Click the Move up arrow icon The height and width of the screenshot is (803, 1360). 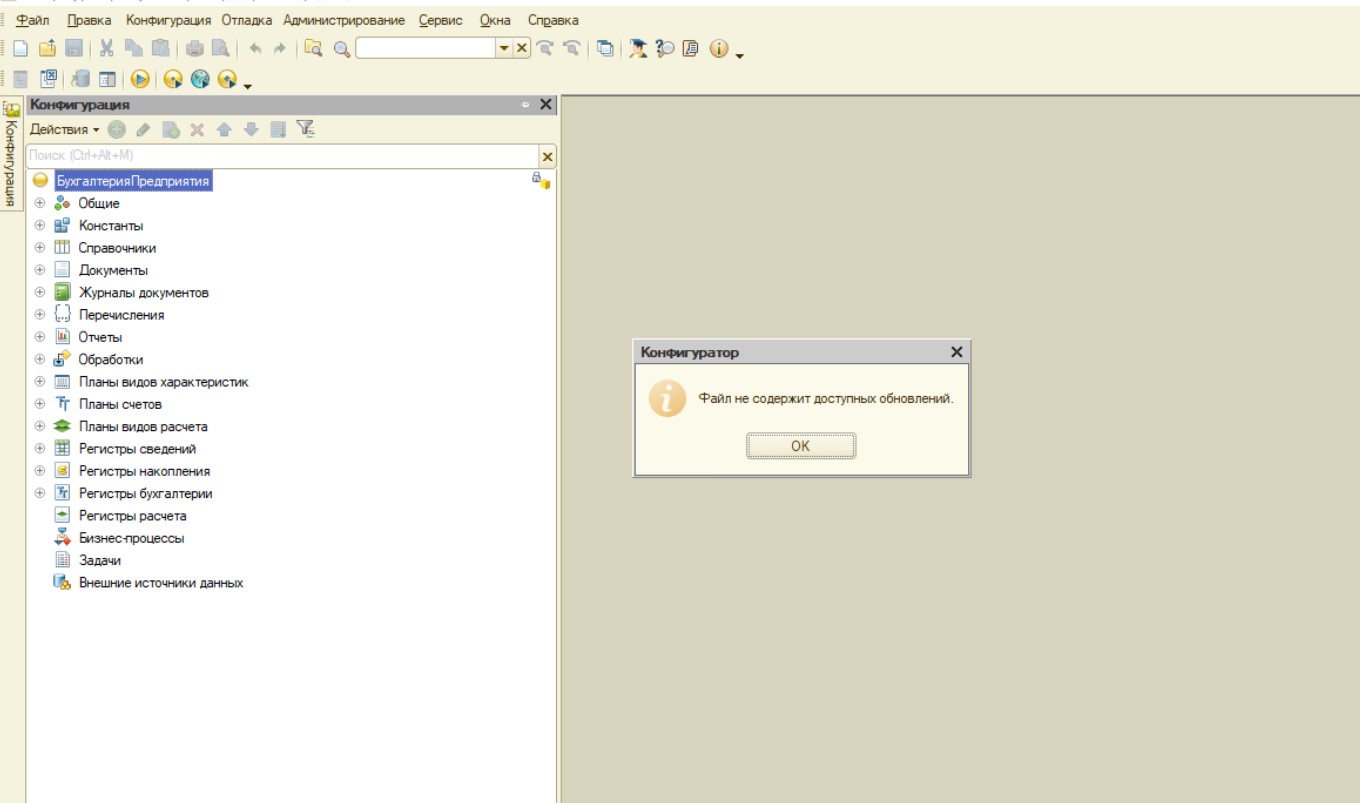pos(224,129)
